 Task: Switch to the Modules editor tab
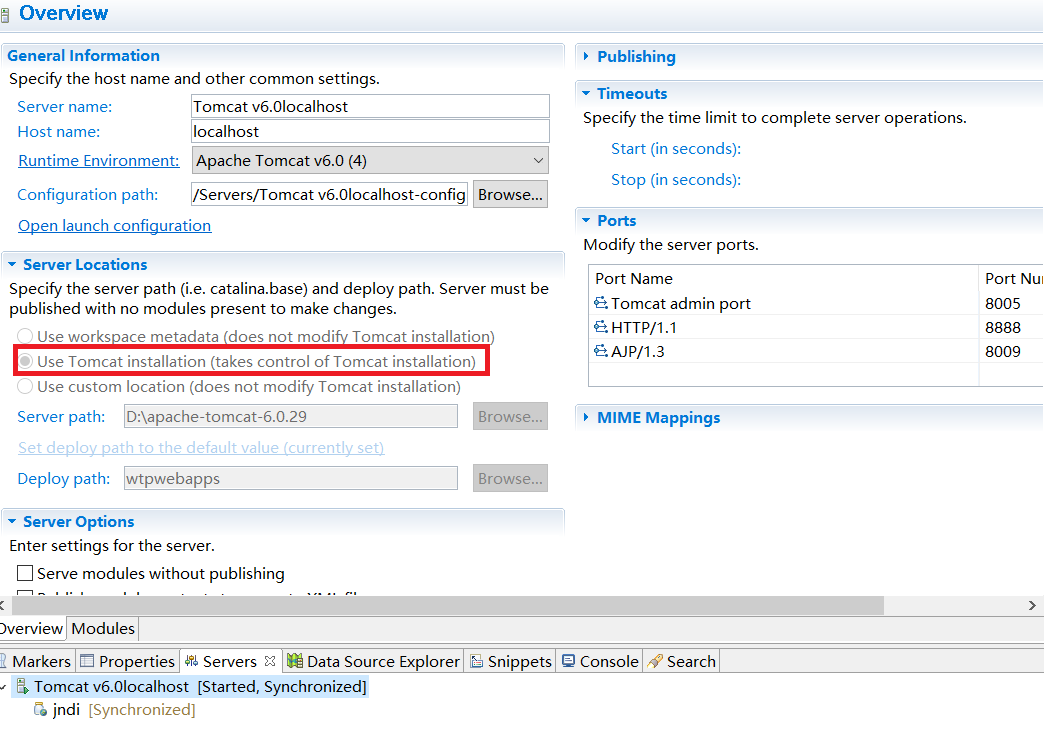click(103, 628)
